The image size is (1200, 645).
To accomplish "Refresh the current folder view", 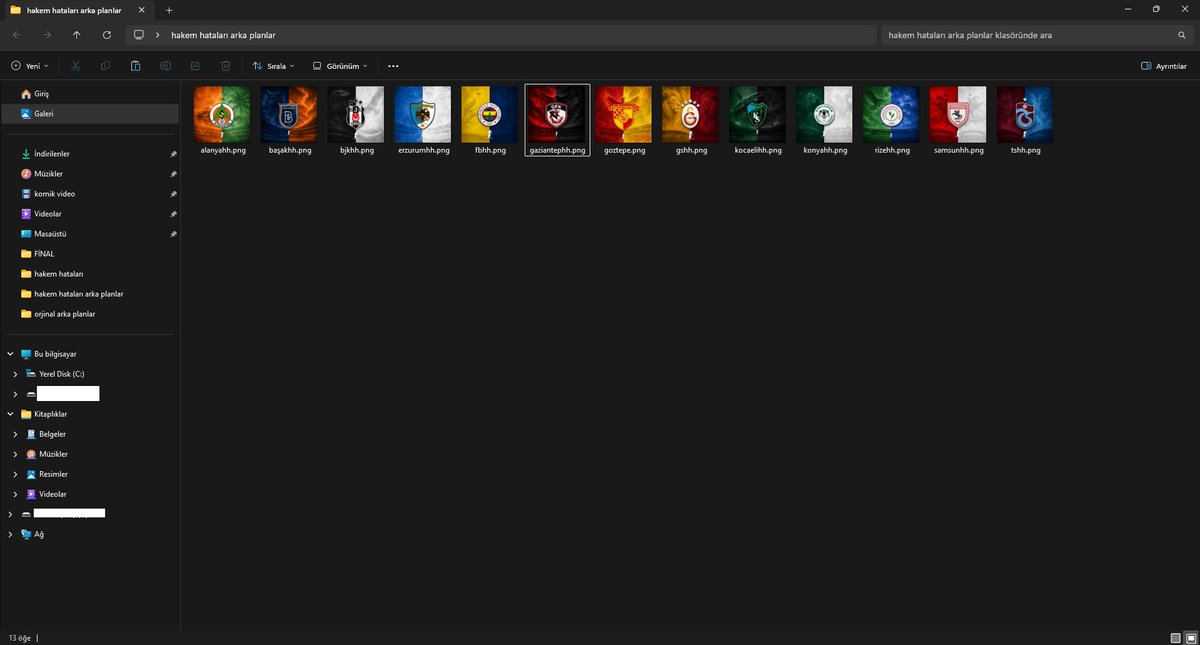I will click(x=107, y=35).
